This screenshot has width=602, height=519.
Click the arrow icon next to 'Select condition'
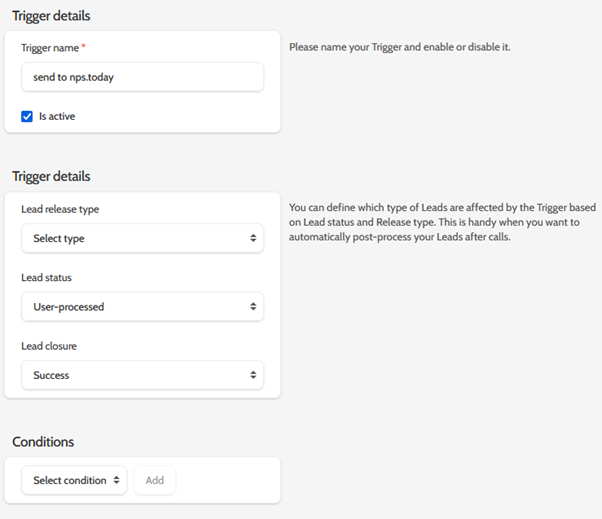[x=116, y=480]
